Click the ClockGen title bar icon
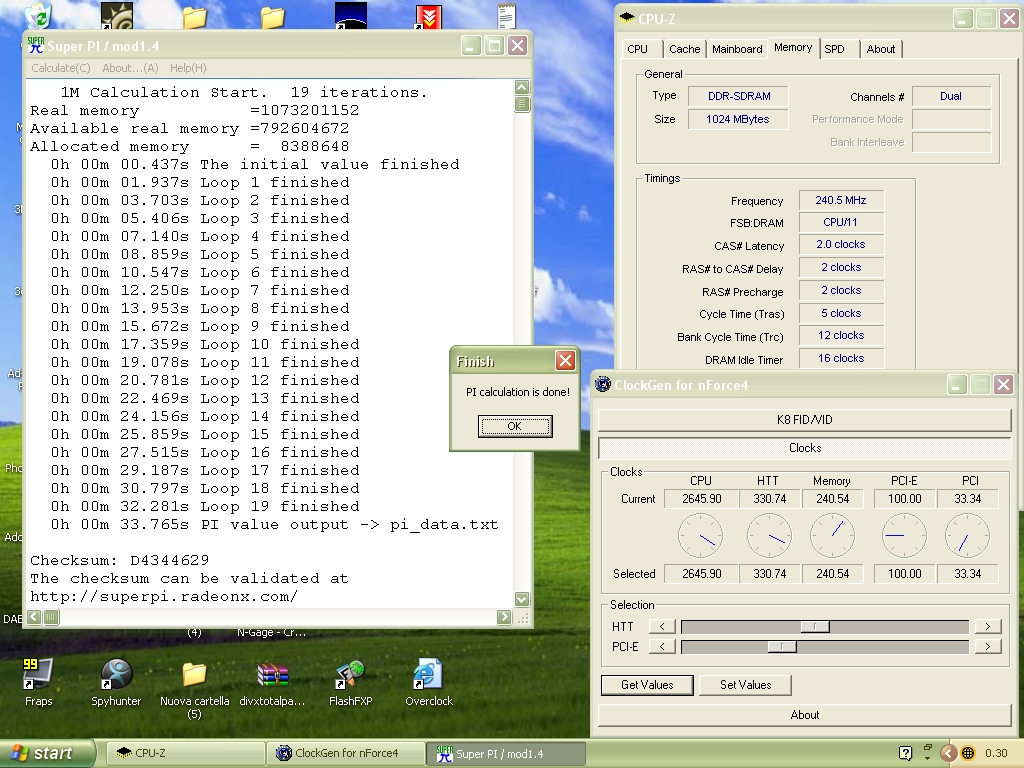Screen dimensions: 1024x768 pyautogui.click(x=603, y=385)
